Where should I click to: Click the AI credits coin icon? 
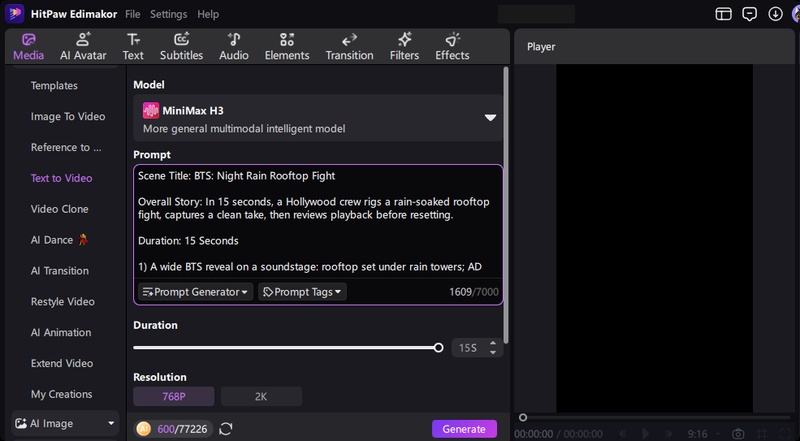pyautogui.click(x=144, y=429)
